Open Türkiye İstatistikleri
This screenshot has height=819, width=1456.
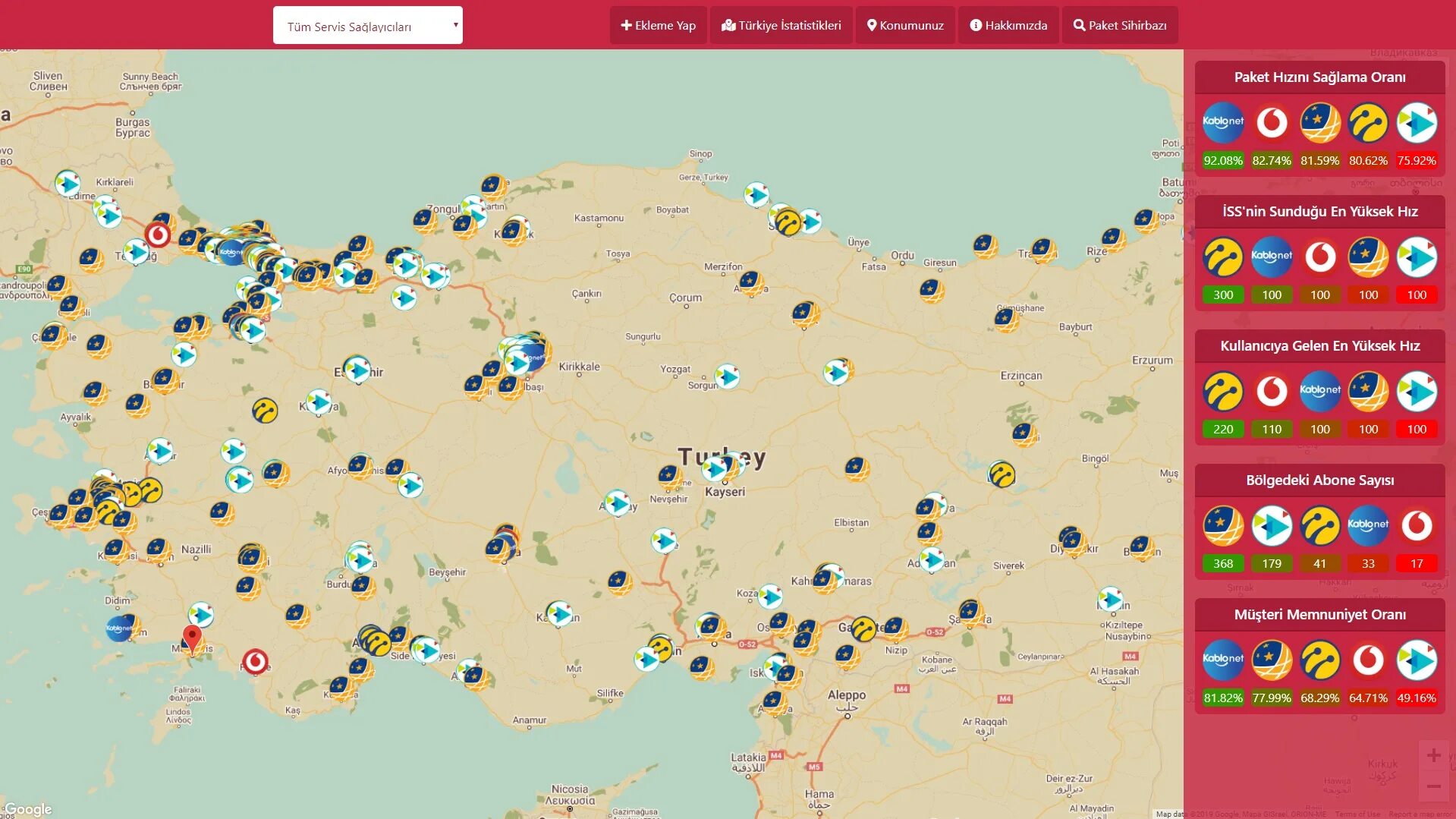[781, 25]
